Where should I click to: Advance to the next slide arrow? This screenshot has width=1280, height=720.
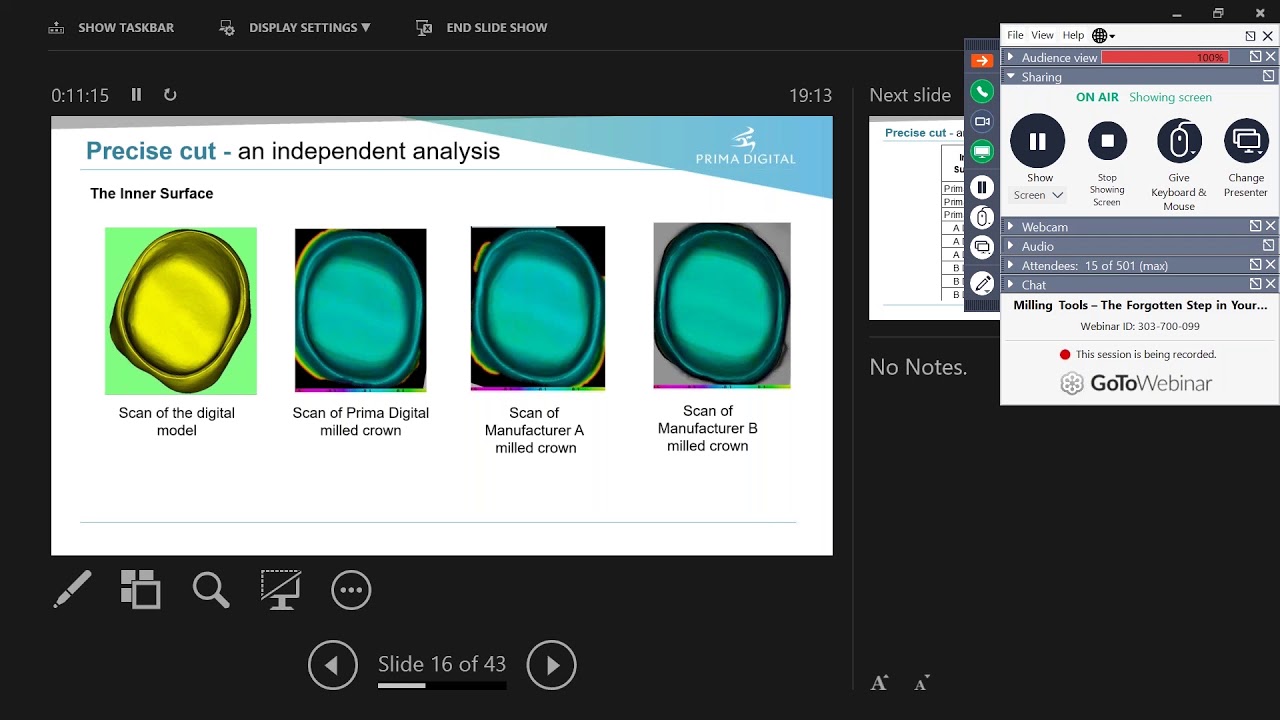552,665
